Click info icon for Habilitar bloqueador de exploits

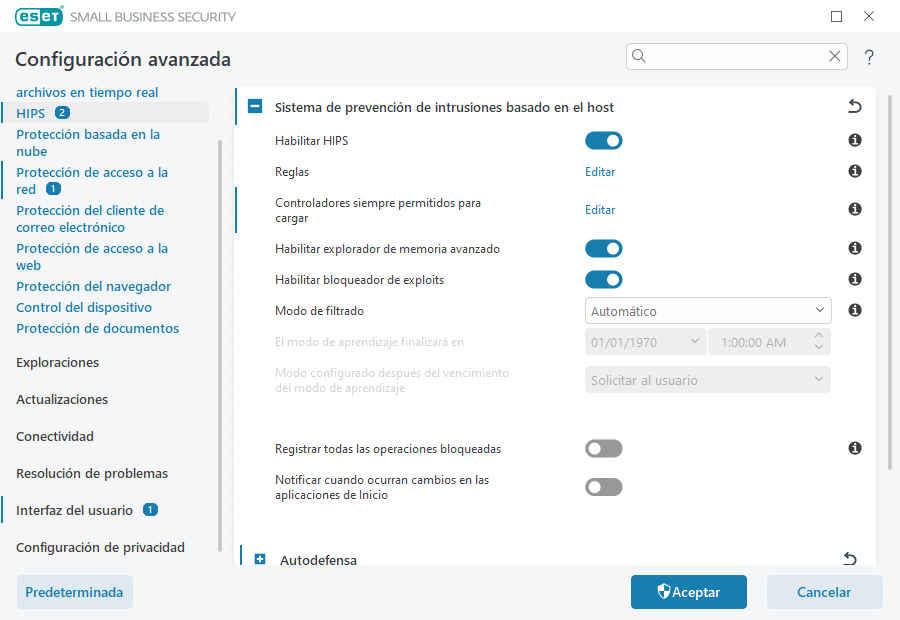[x=855, y=280]
